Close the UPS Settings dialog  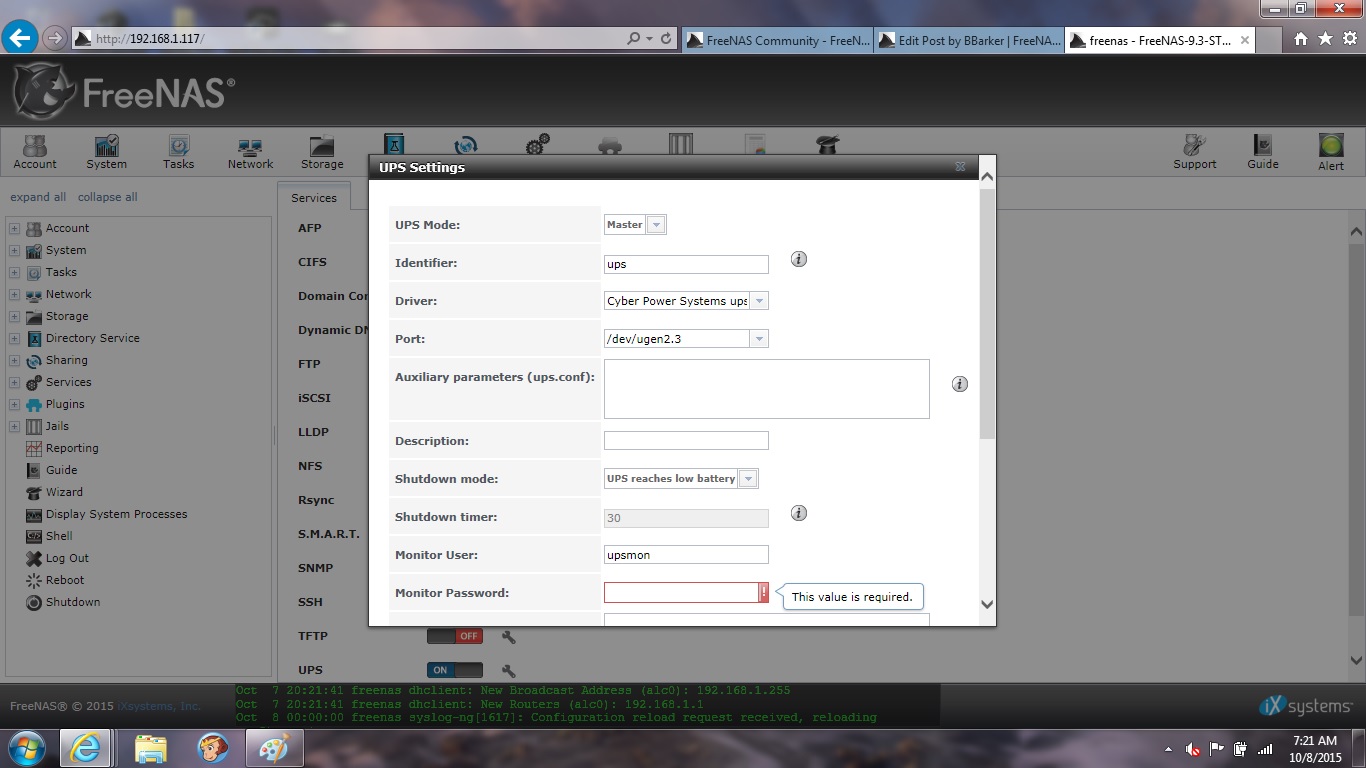[960, 167]
